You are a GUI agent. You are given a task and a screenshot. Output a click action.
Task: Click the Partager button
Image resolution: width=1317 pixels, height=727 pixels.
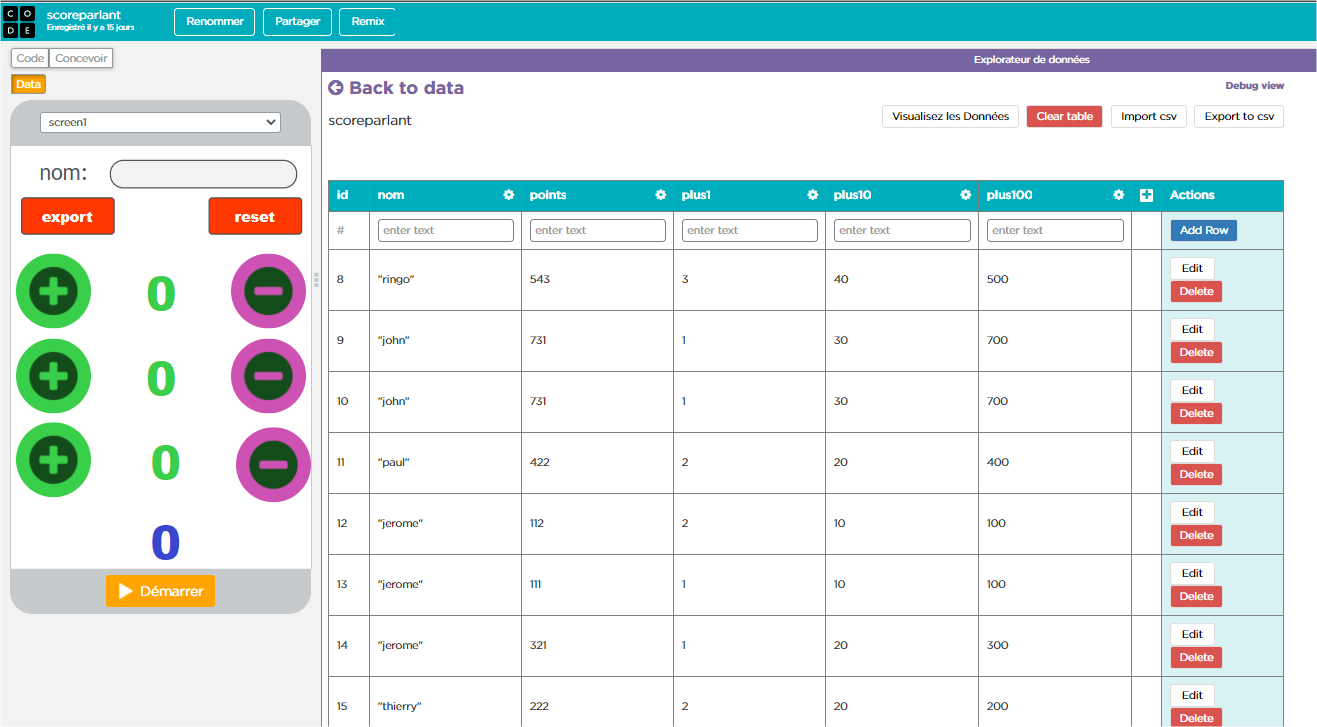point(297,22)
